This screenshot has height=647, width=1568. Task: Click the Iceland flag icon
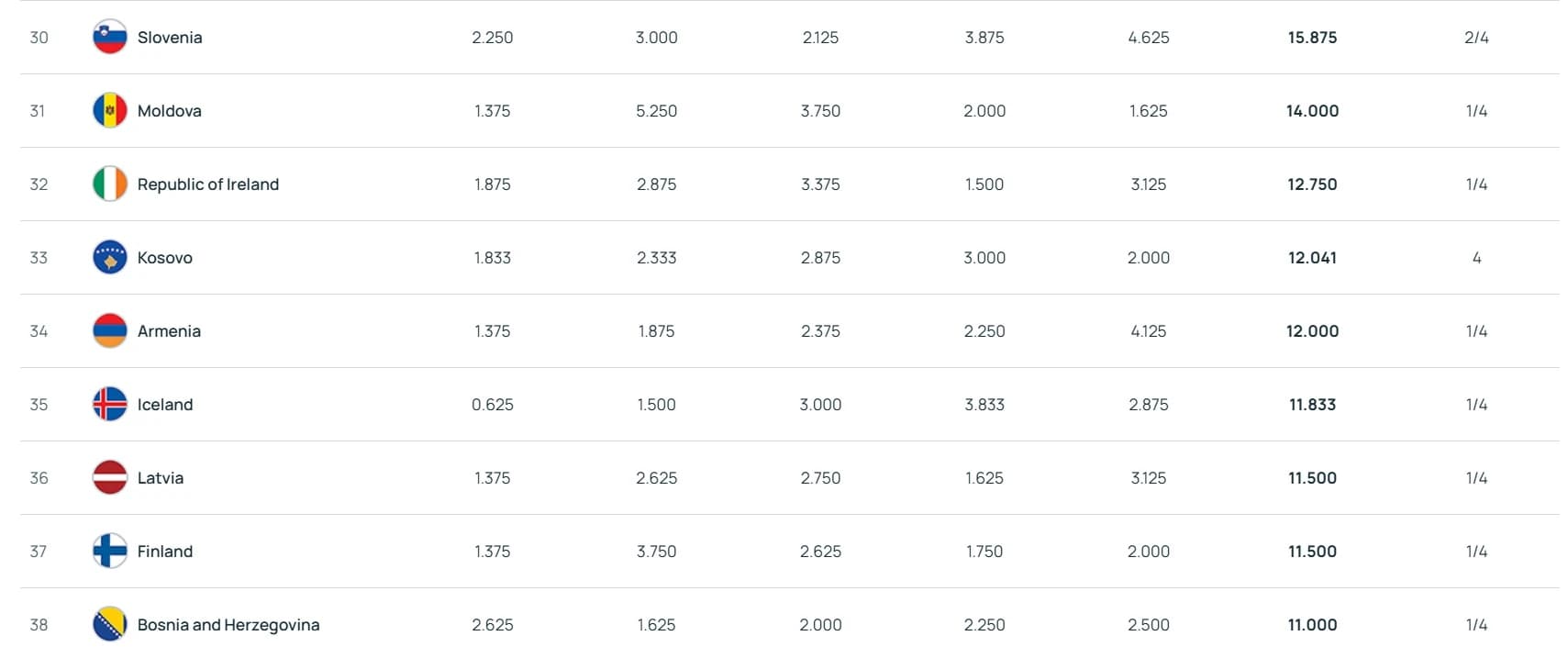click(x=110, y=405)
